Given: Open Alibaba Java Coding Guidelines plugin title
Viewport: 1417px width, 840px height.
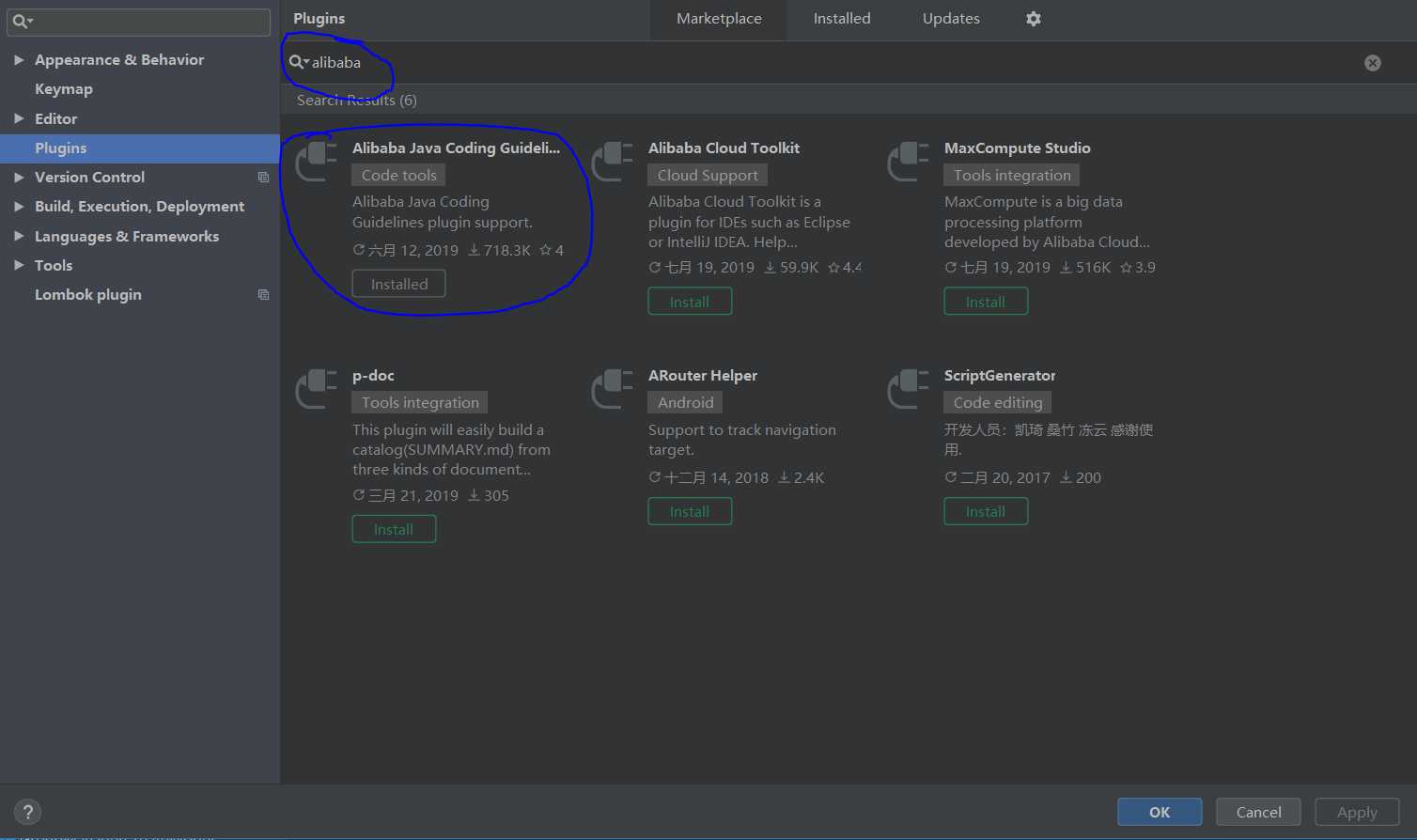Looking at the screenshot, I should pos(456,148).
